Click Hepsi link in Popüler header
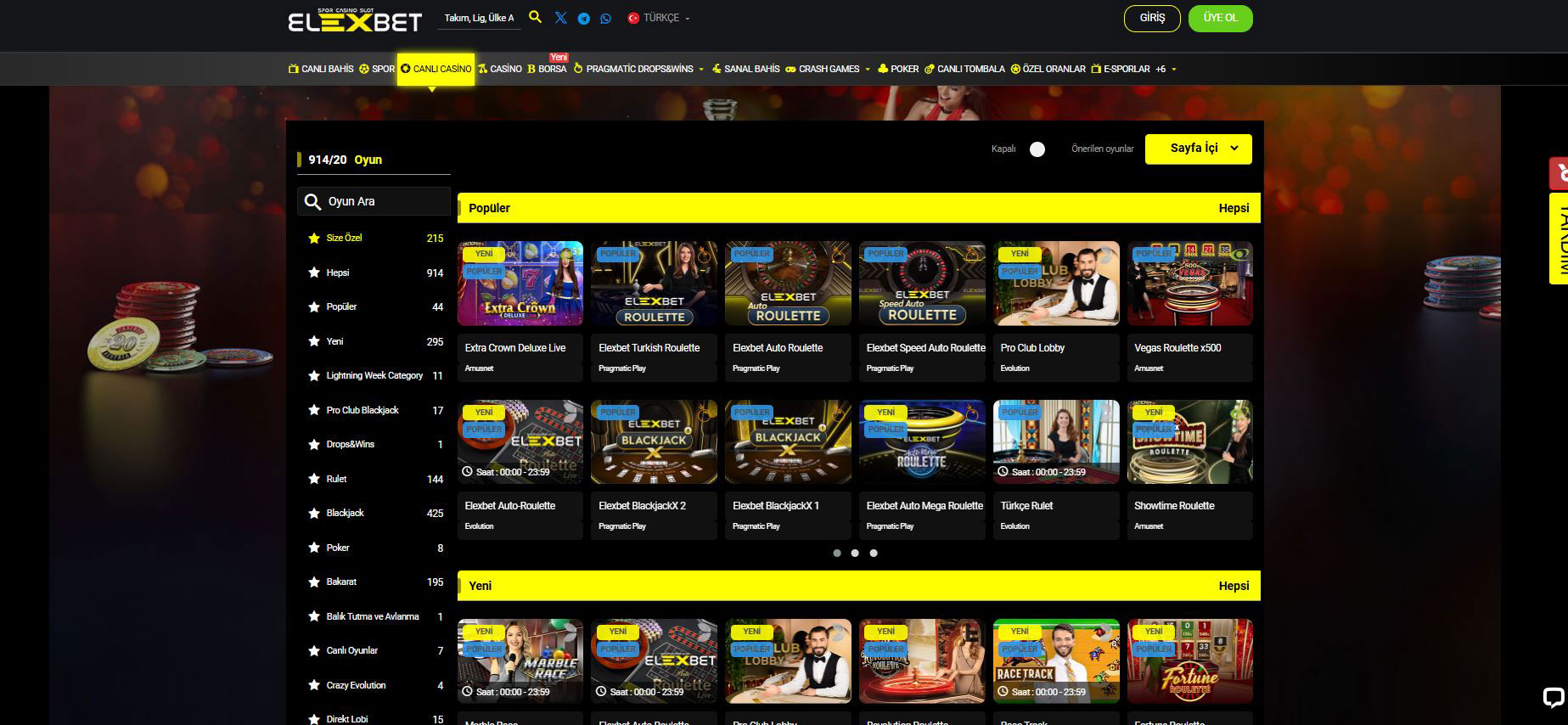 click(x=1234, y=208)
